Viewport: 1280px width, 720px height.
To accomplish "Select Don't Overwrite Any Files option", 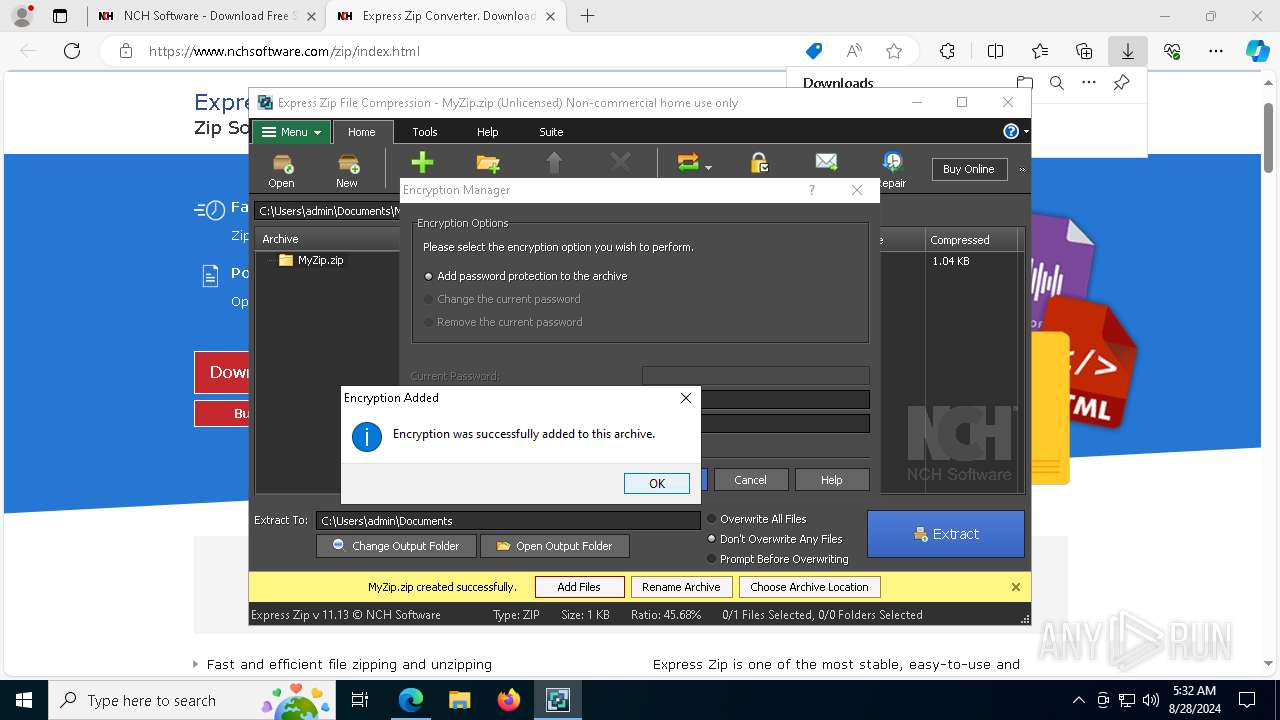I will pos(774,539).
